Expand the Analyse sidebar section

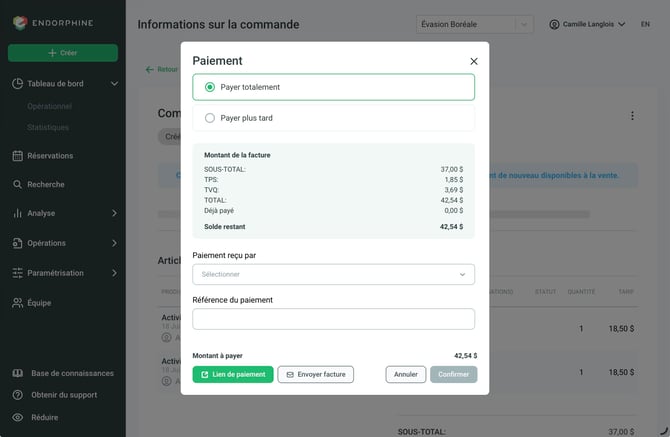click(x=64, y=213)
